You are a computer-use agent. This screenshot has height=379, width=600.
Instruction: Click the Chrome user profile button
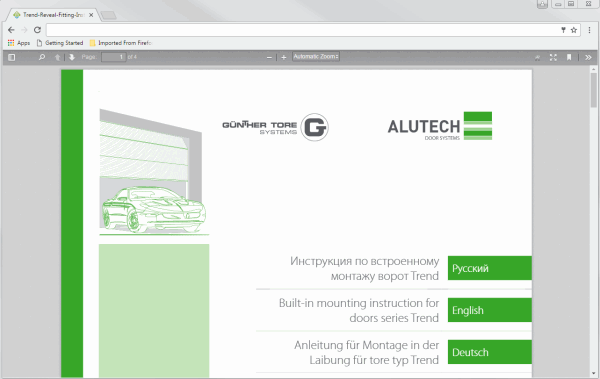(542, 4)
